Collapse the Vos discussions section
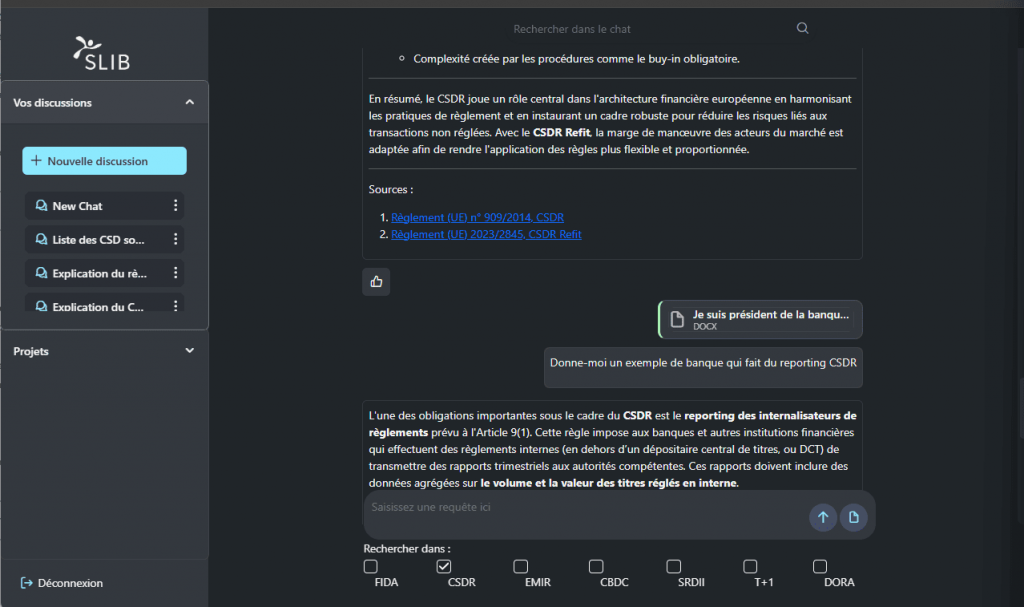This screenshot has height=607, width=1024. coord(190,102)
